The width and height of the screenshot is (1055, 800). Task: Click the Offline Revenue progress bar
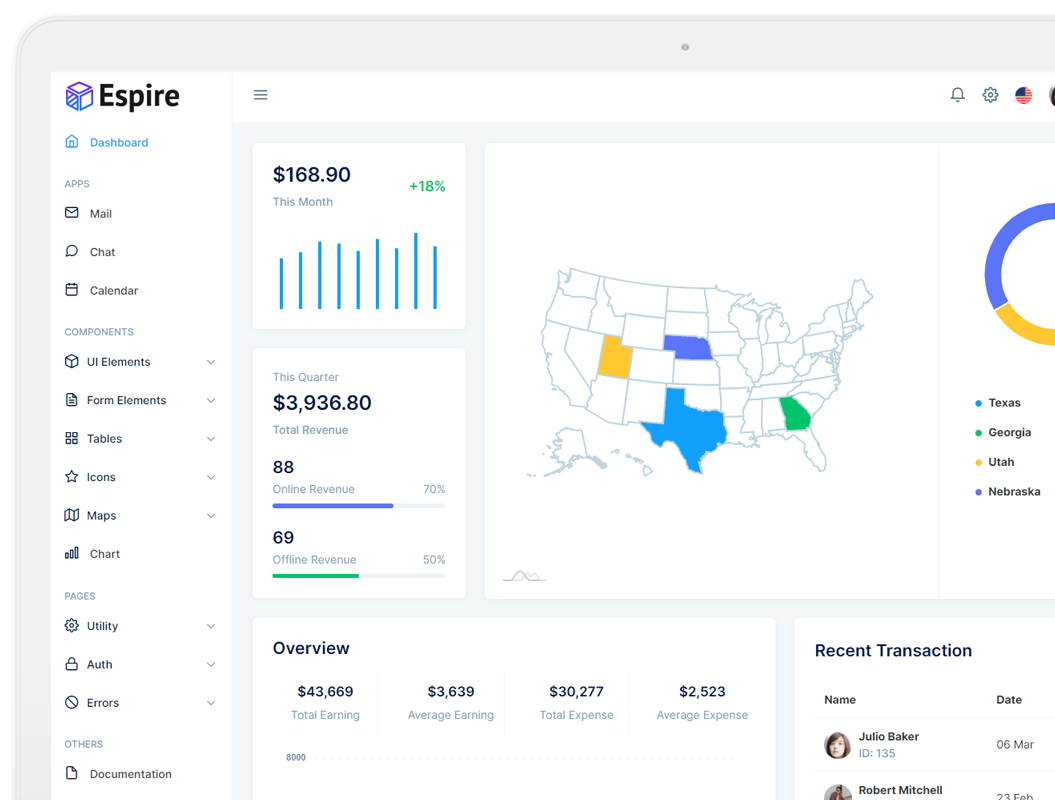359,576
